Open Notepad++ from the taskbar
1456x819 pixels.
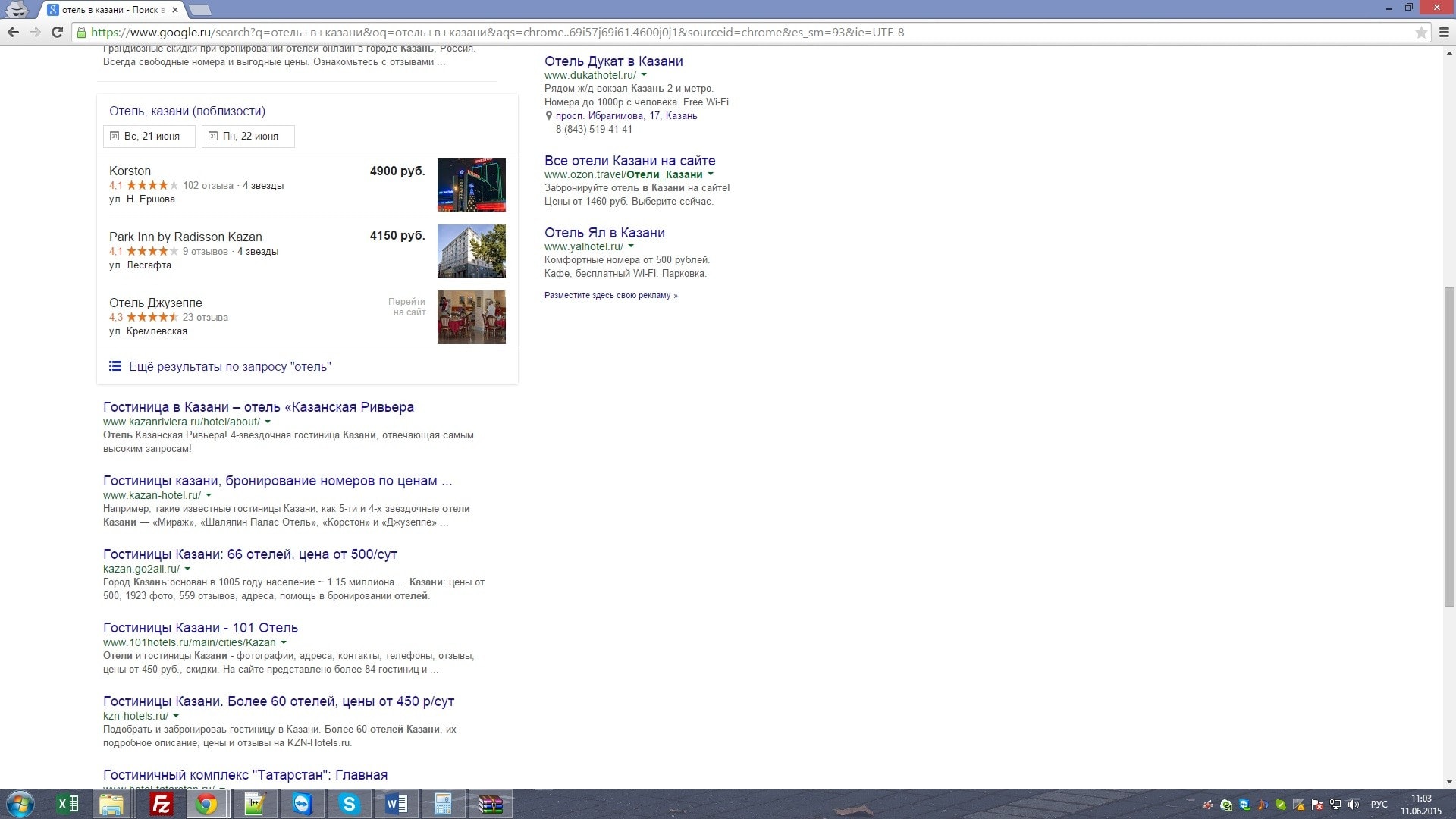click(x=254, y=804)
